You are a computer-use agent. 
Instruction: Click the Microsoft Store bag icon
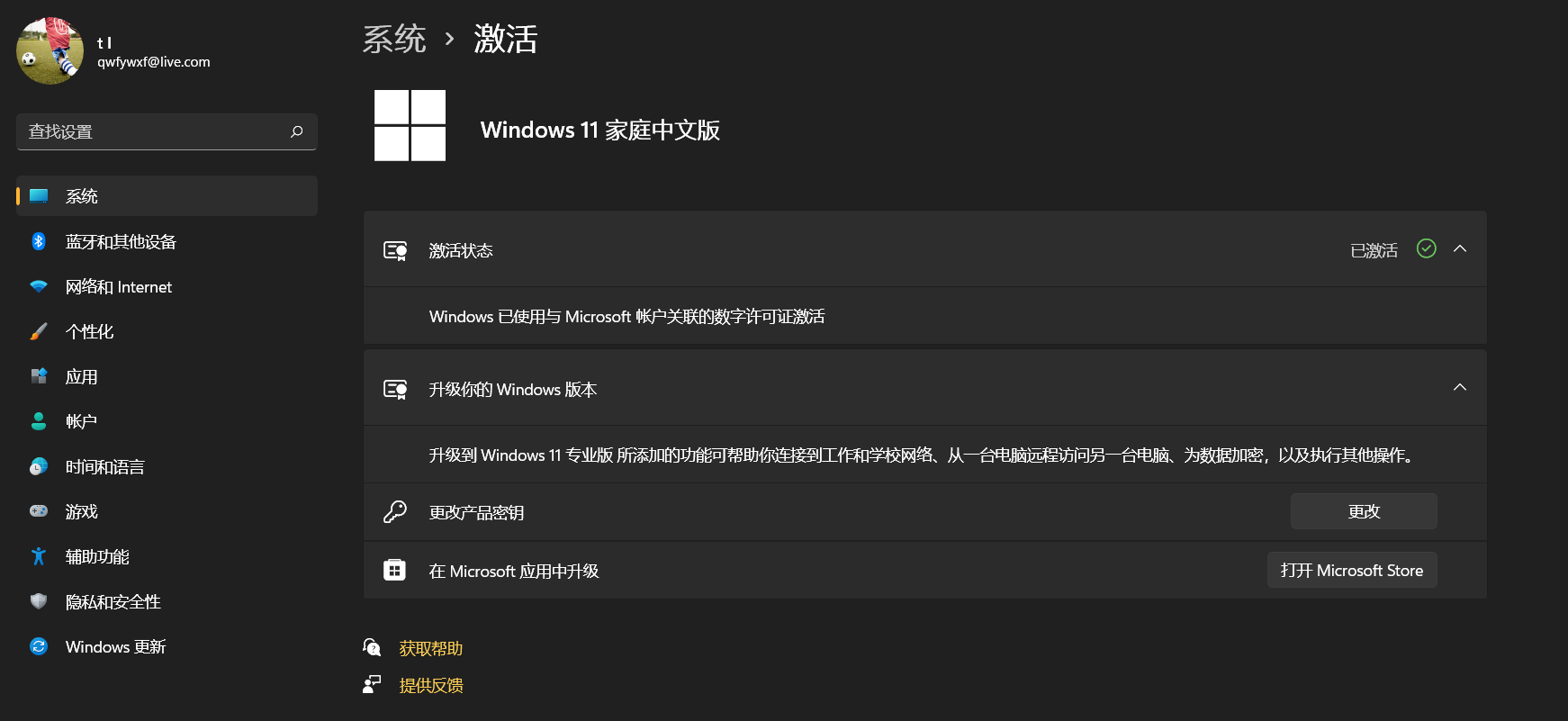tap(395, 570)
